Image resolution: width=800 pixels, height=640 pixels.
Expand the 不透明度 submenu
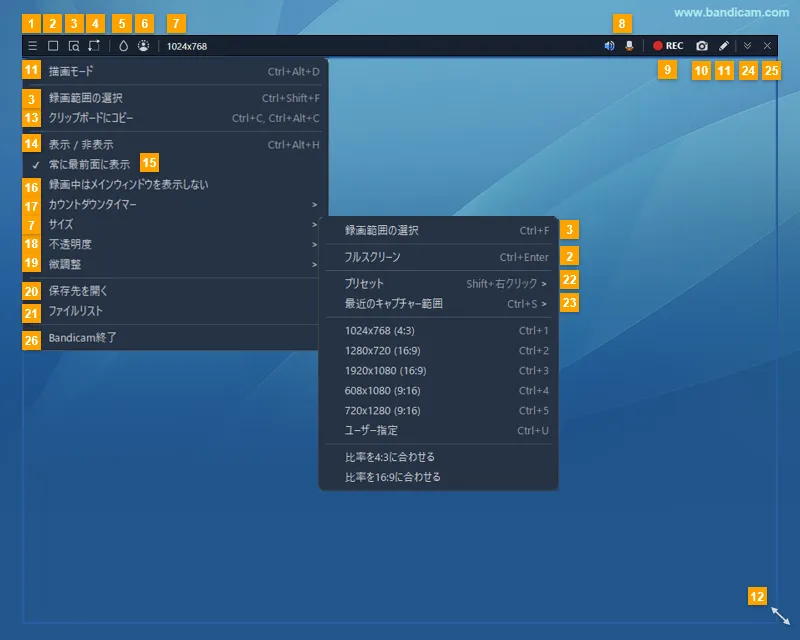(x=171, y=244)
